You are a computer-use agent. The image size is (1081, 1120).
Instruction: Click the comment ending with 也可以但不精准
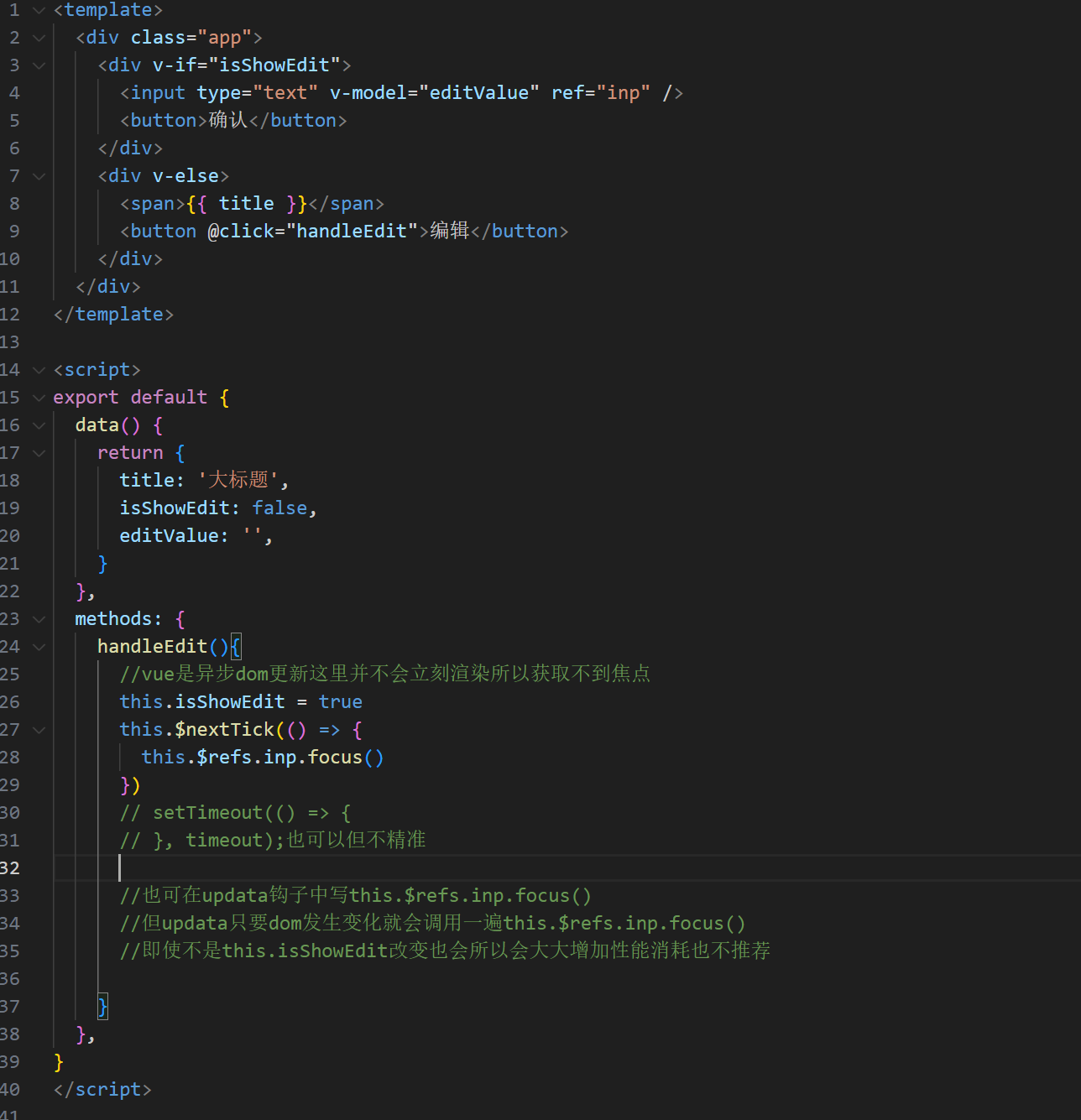click(x=273, y=840)
